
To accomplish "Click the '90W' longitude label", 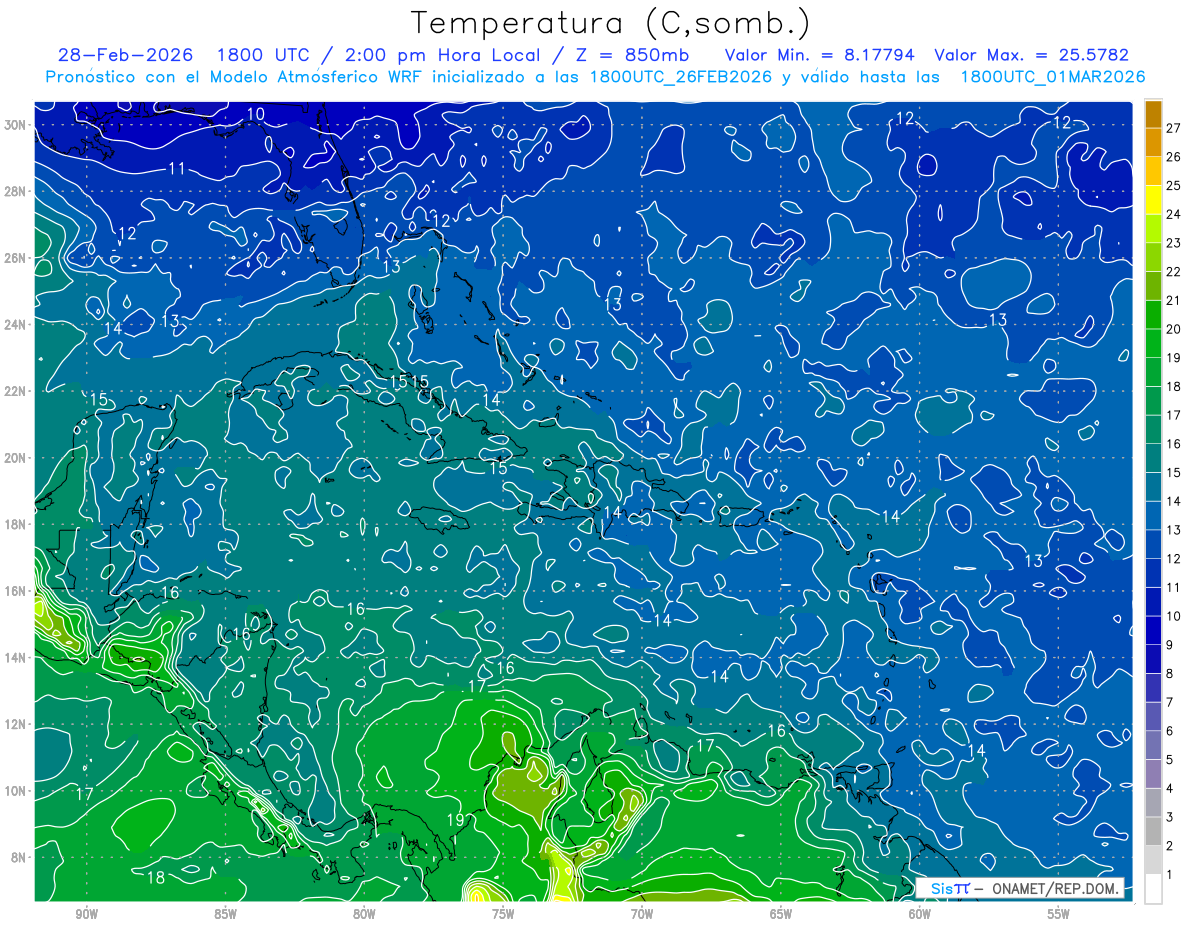I will pos(86,914).
